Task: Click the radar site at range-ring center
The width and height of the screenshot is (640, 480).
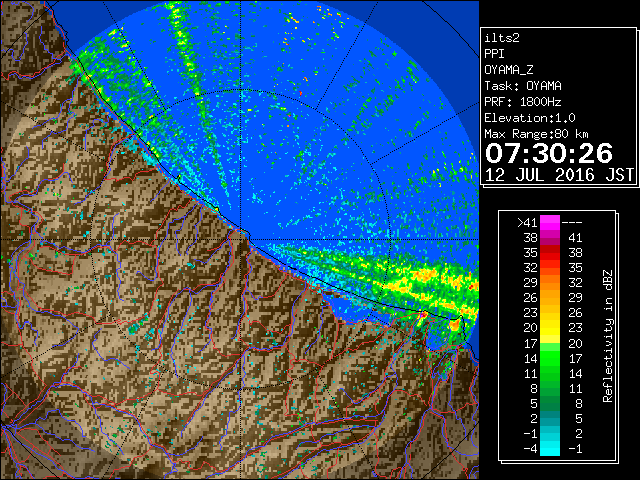Action: 241,240
